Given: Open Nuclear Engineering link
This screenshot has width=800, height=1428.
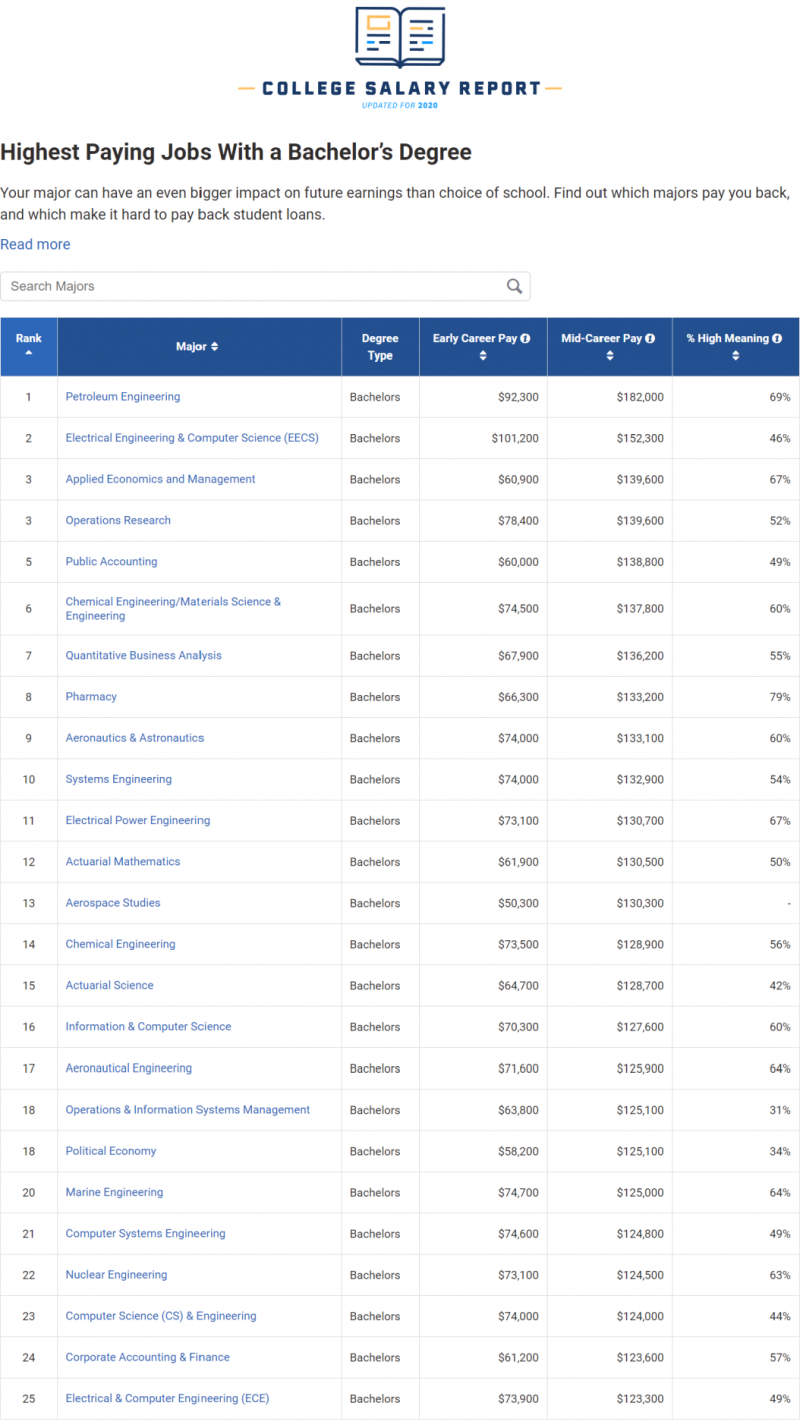Looking at the screenshot, I should point(116,1275).
